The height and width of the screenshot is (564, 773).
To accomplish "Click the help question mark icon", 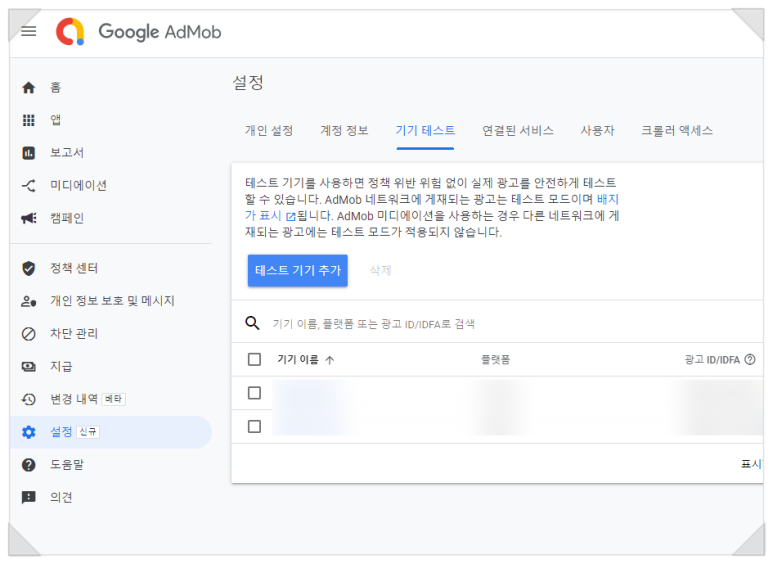I will (29, 465).
